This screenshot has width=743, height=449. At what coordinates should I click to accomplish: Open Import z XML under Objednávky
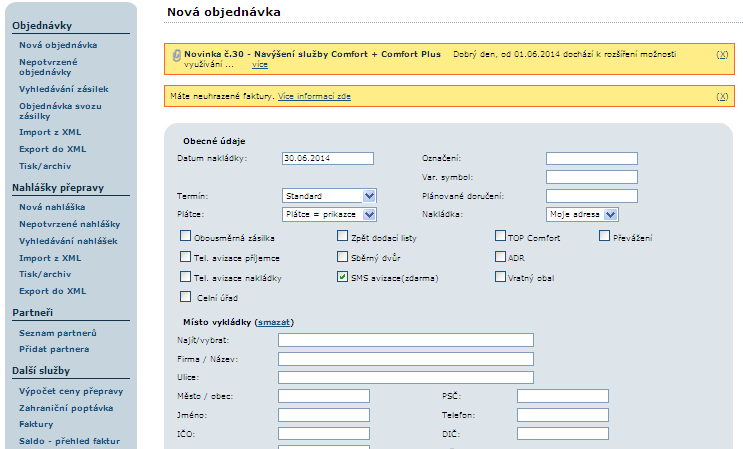click(50, 132)
